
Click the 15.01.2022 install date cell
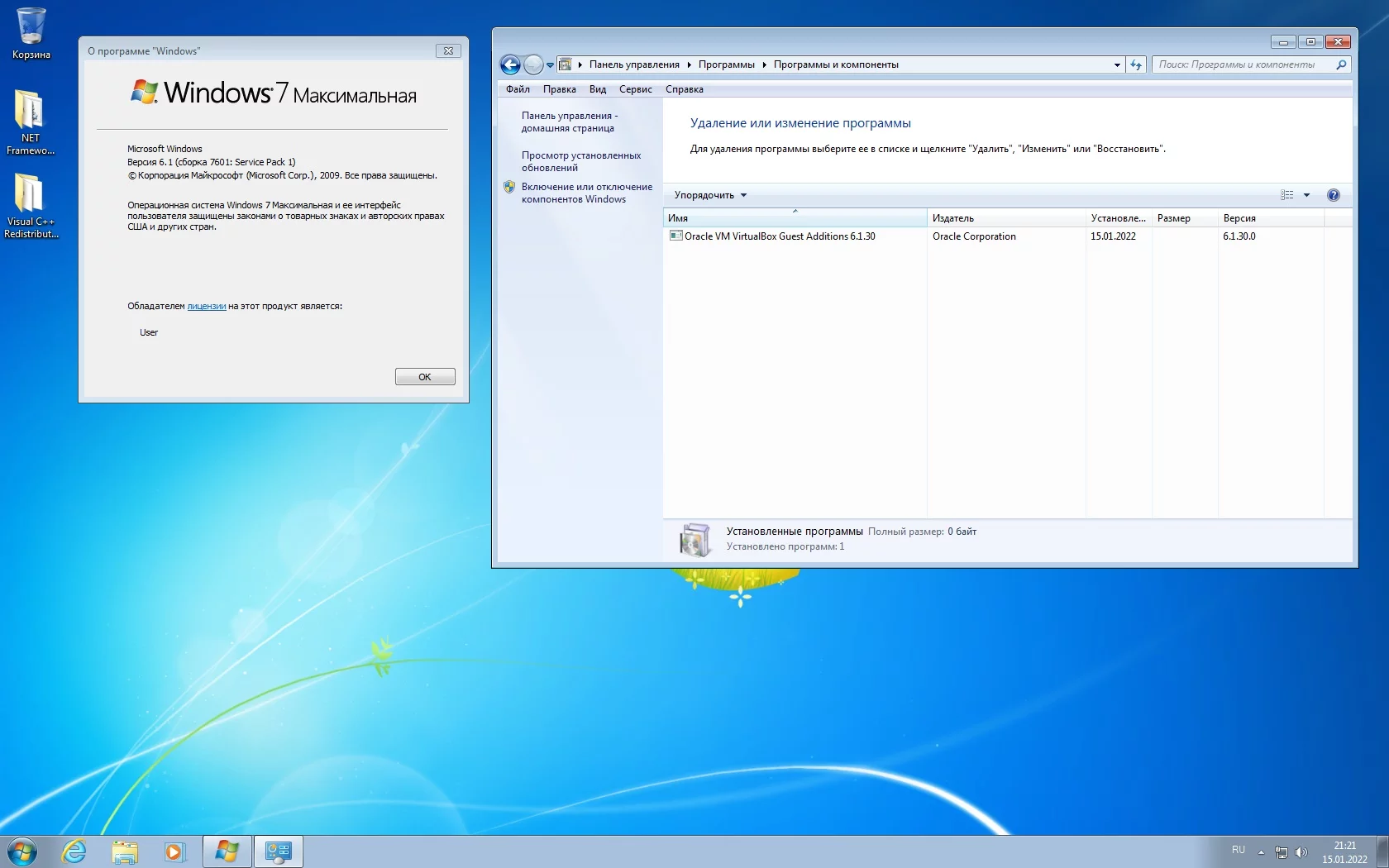[x=1113, y=236]
